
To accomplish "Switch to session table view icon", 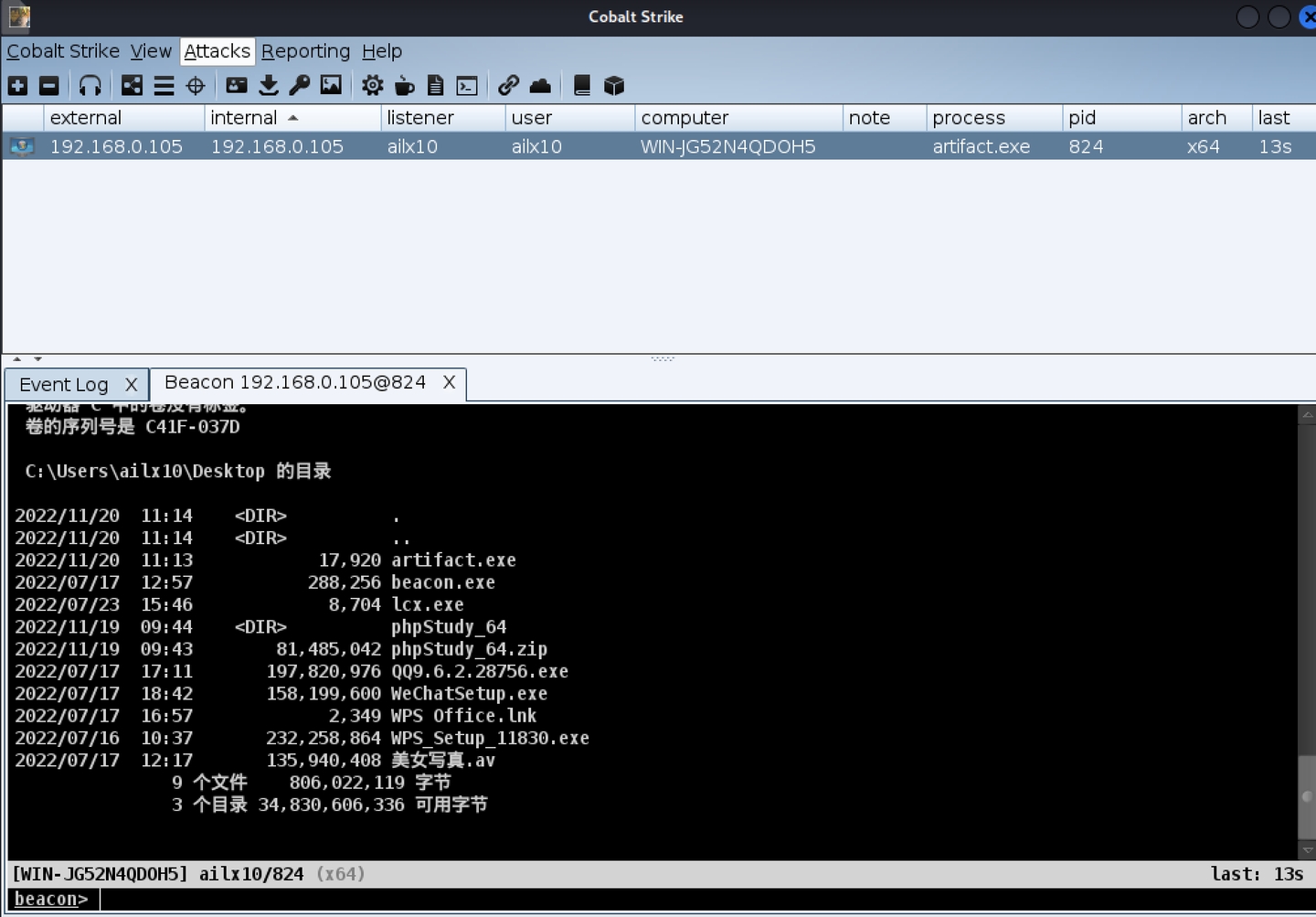I will (164, 85).
